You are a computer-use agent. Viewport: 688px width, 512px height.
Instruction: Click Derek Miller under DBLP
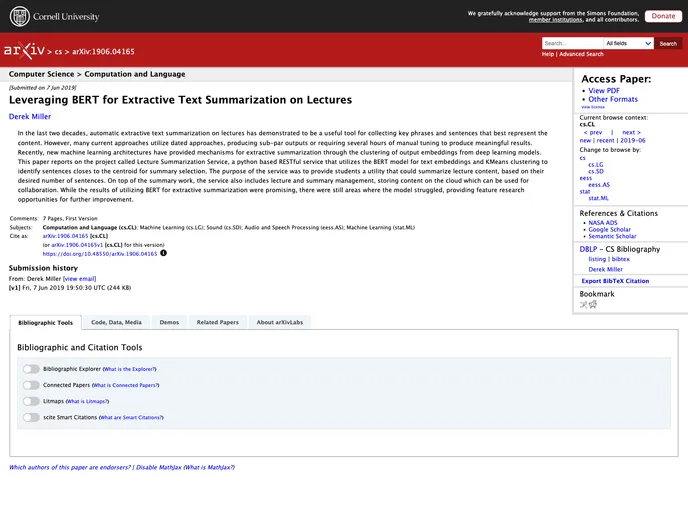click(606, 269)
